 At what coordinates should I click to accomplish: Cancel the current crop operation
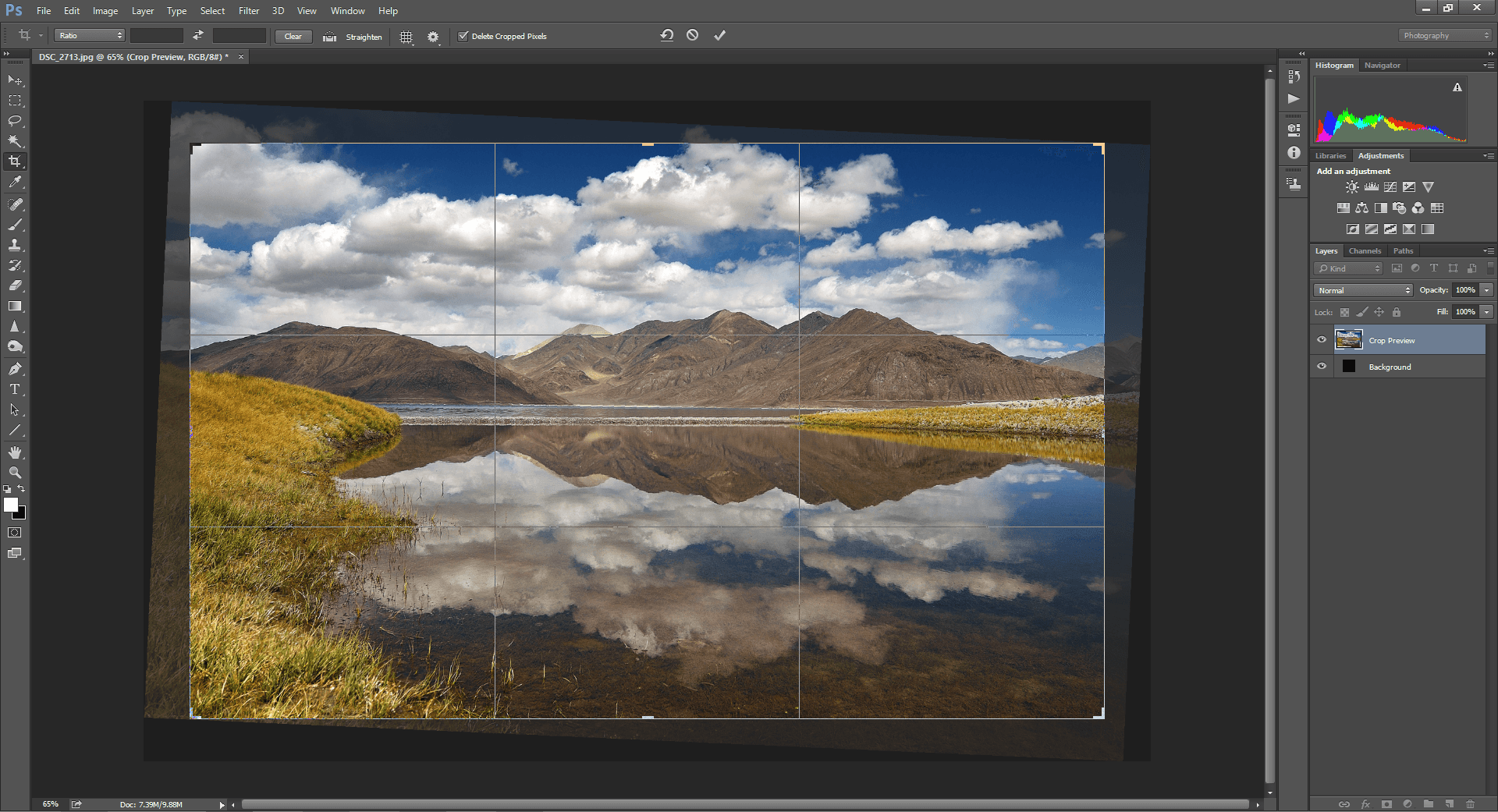point(692,36)
